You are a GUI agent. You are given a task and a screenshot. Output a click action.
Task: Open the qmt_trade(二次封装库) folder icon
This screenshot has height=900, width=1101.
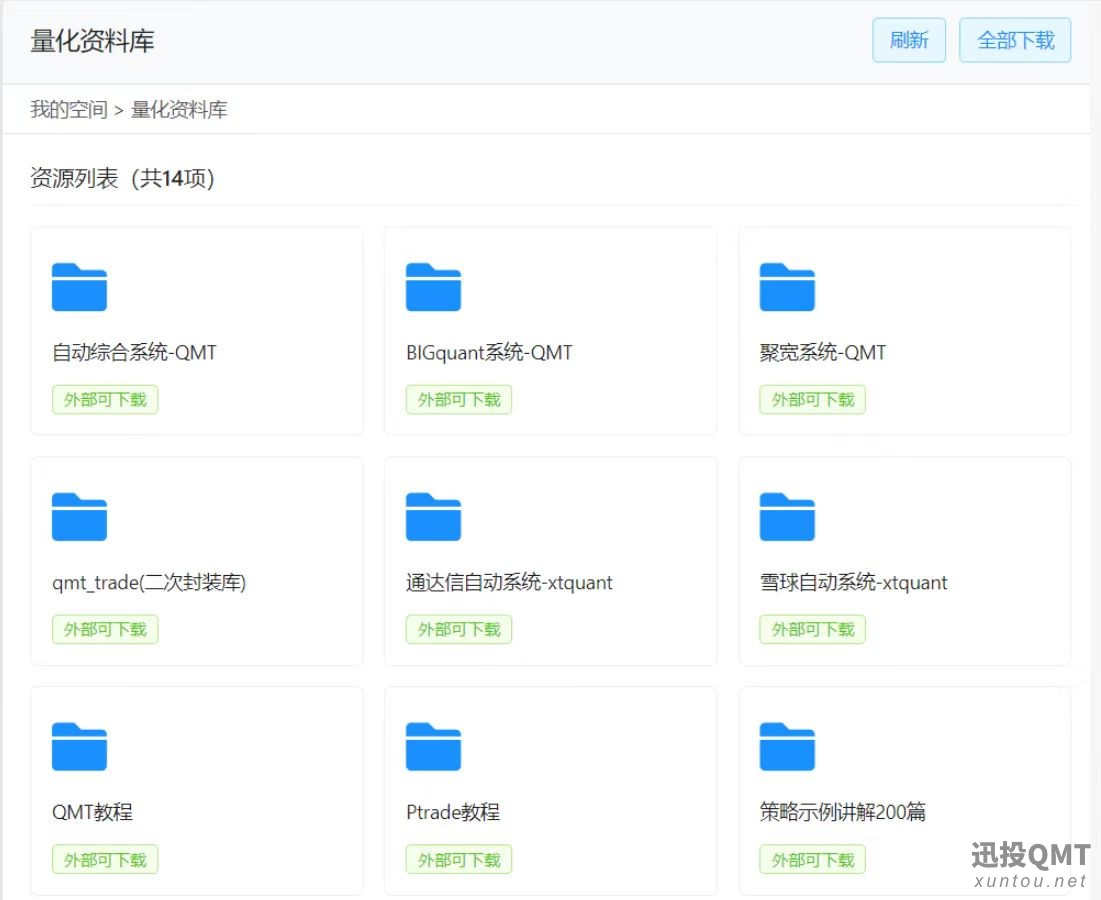(x=79, y=517)
